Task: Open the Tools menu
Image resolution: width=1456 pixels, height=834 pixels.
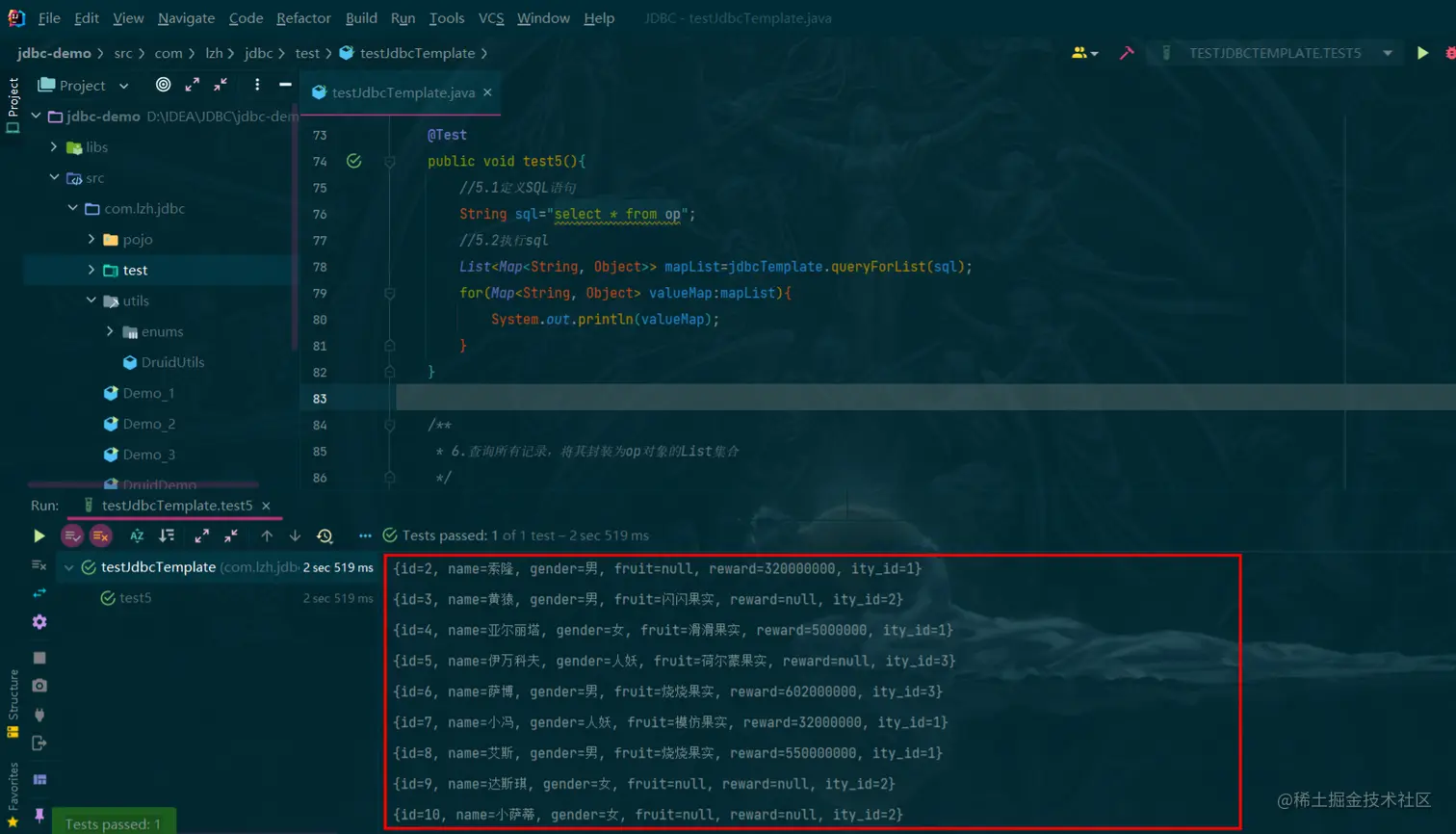Action: coord(446,17)
